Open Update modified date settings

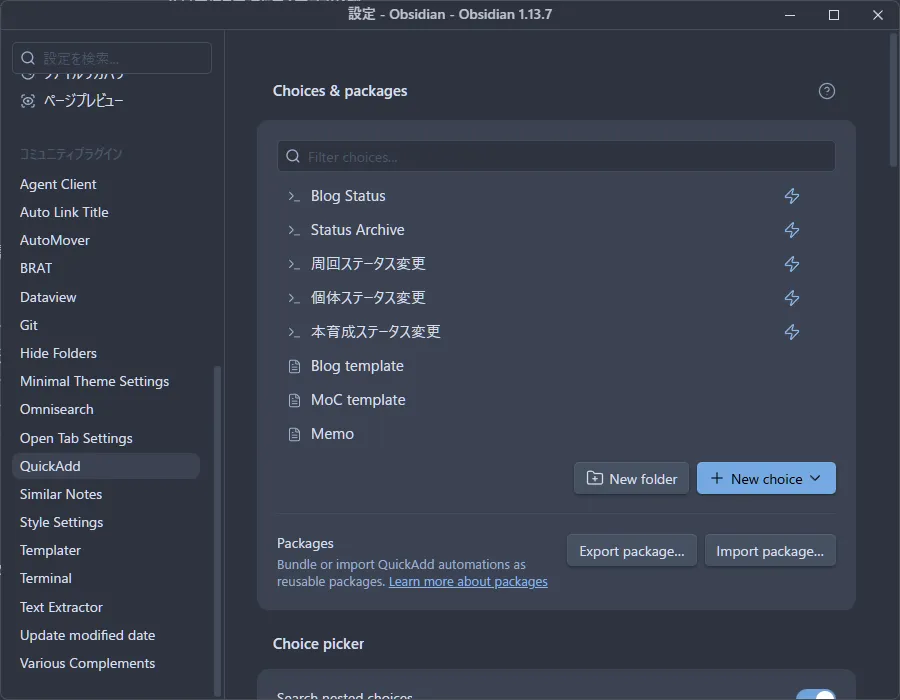87,636
